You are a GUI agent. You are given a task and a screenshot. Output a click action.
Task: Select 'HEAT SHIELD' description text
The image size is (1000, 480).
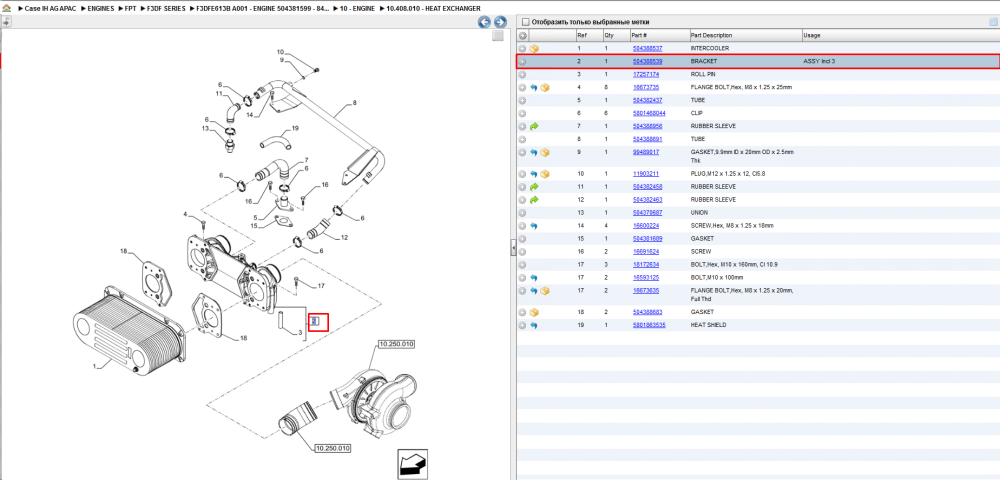tap(709, 325)
